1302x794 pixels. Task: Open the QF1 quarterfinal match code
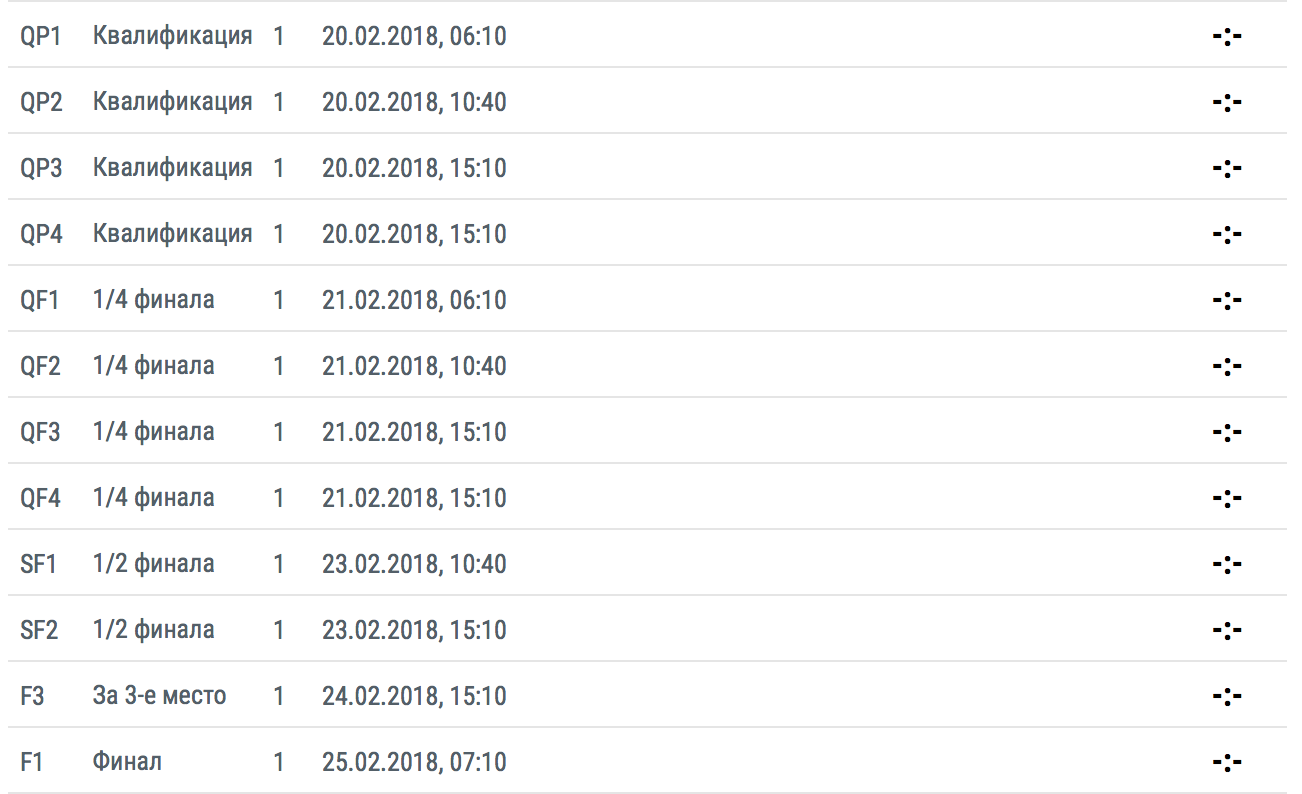click(40, 300)
